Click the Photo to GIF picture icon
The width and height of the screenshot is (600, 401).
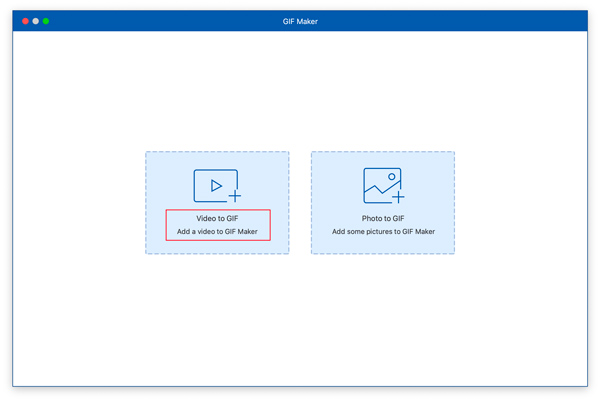coord(382,186)
